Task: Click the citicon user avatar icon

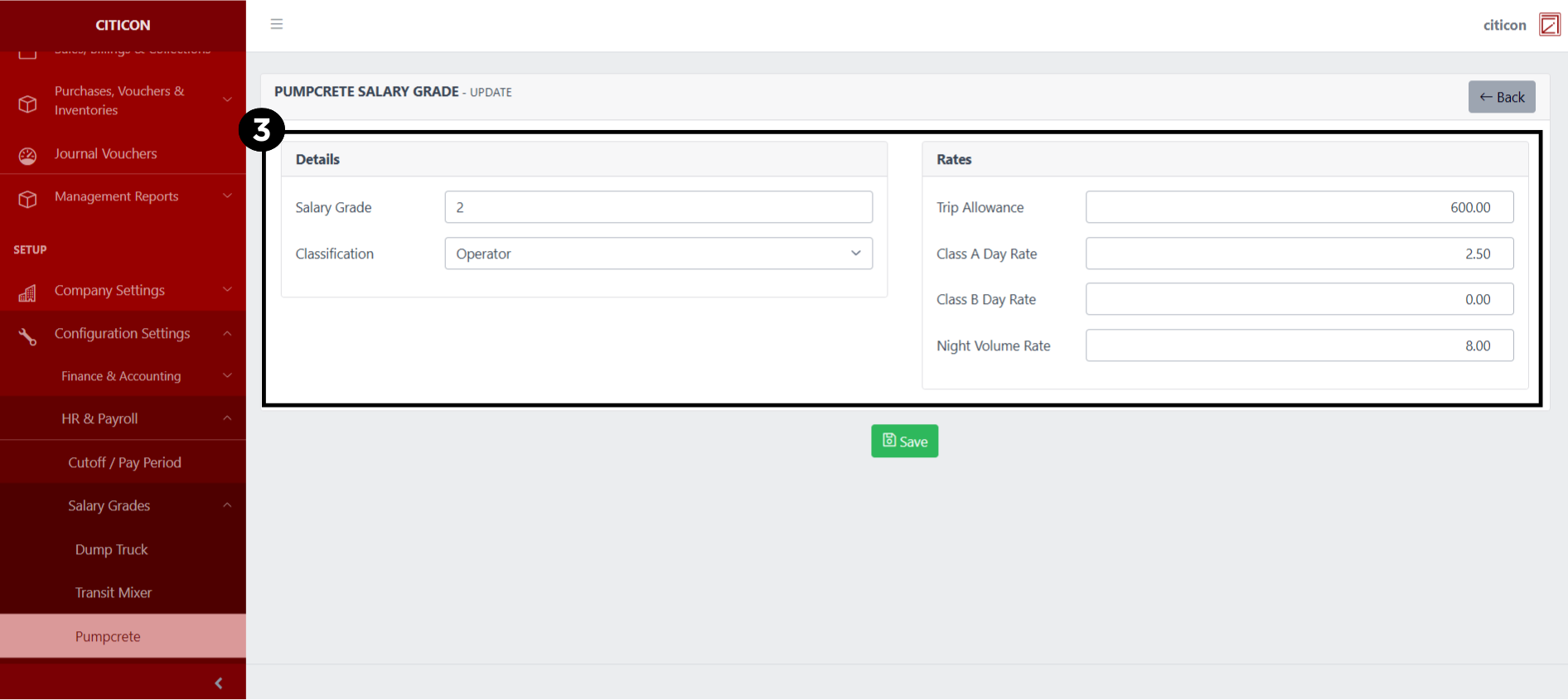Action: coord(1548,25)
